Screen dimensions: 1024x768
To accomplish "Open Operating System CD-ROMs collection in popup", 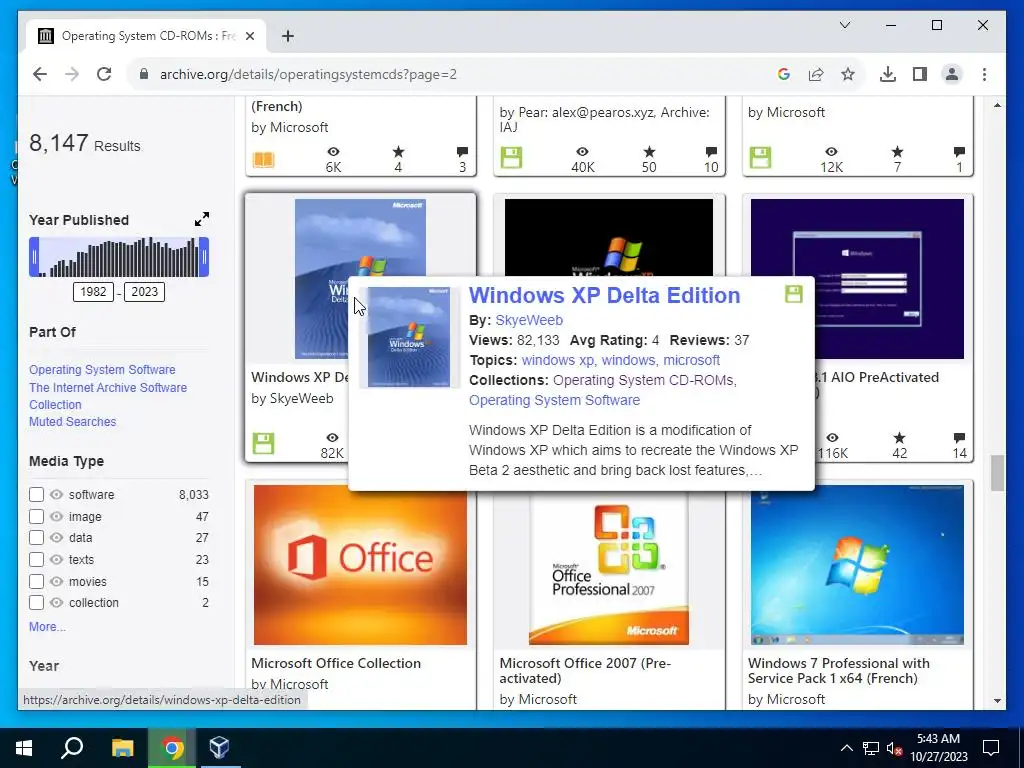I will click(643, 380).
